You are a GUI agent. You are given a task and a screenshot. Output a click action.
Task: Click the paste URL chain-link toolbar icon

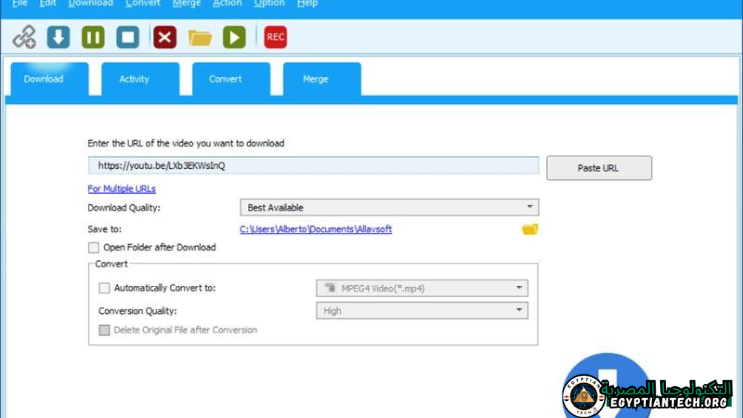click(24, 37)
